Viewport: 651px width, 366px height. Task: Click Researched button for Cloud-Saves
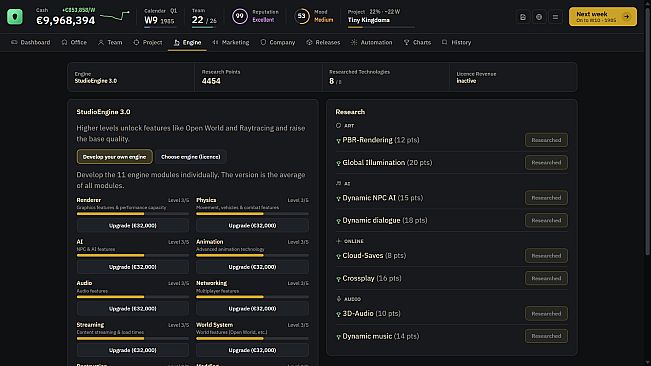tap(546, 256)
